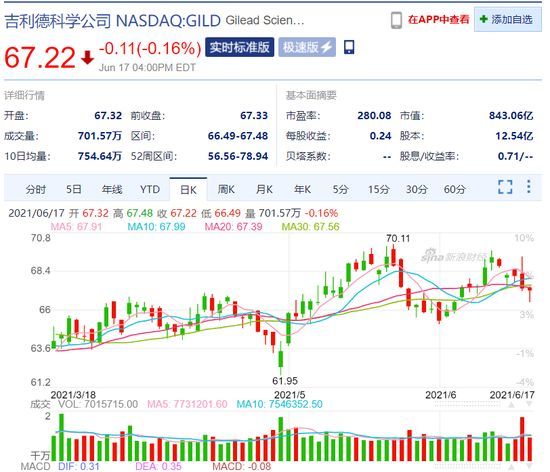Image resolution: width=550 pixels, height=472 pixels.
Task: Click the NASDAQ:GILD ticker text
Action: click(168, 21)
